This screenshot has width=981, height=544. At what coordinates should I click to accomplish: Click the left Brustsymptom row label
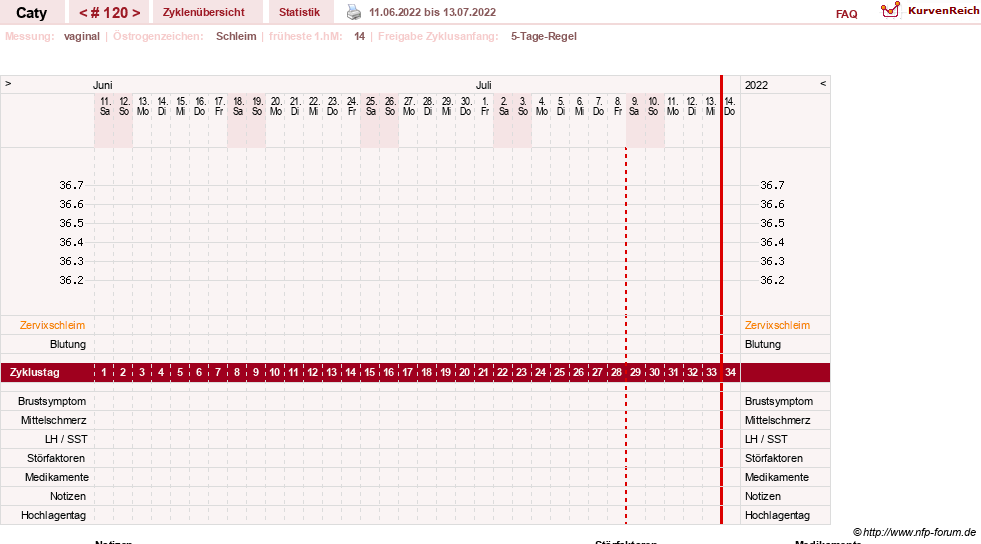tap(52, 401)
